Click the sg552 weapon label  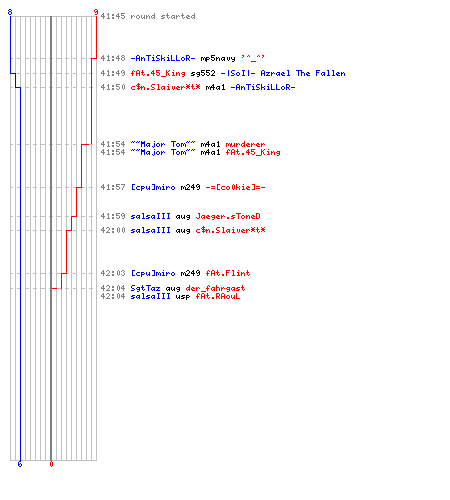203,73
